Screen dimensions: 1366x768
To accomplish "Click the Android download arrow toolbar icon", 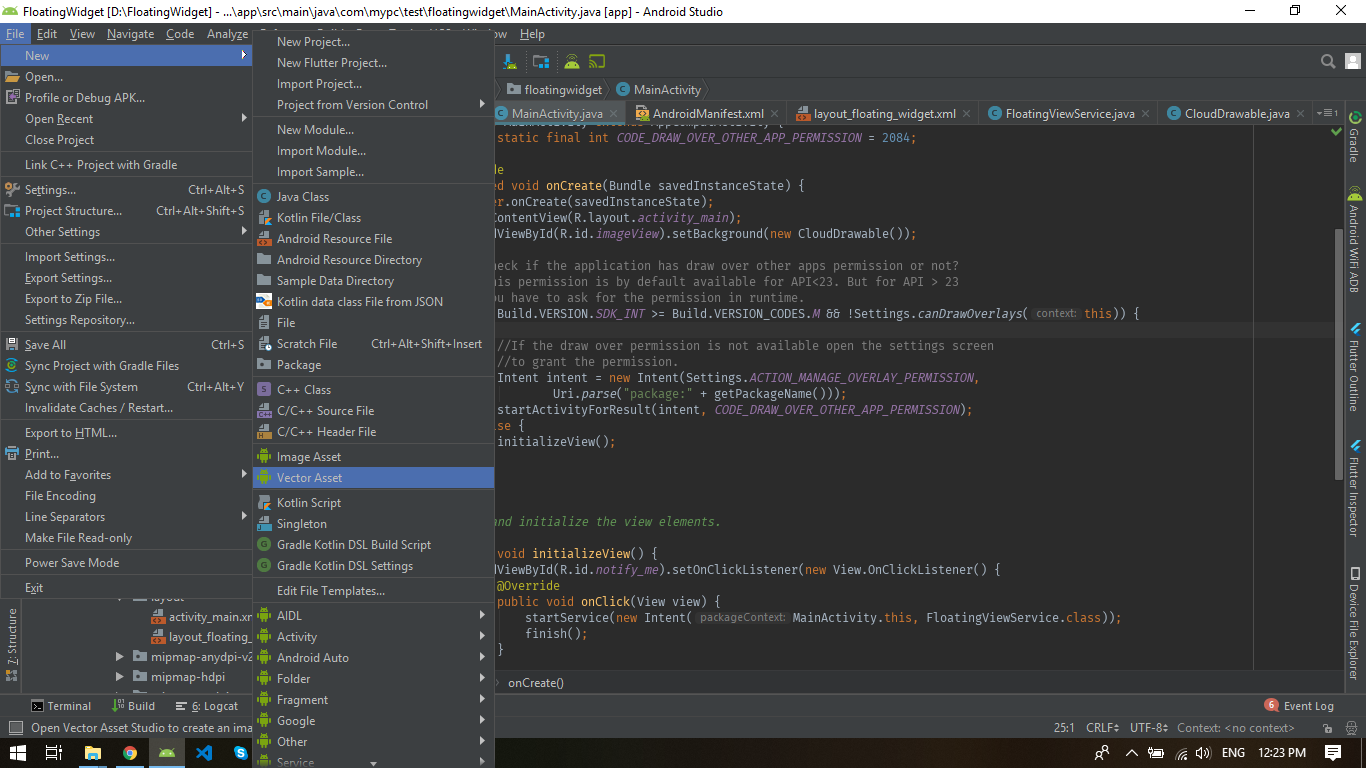I will click(510, 61).
